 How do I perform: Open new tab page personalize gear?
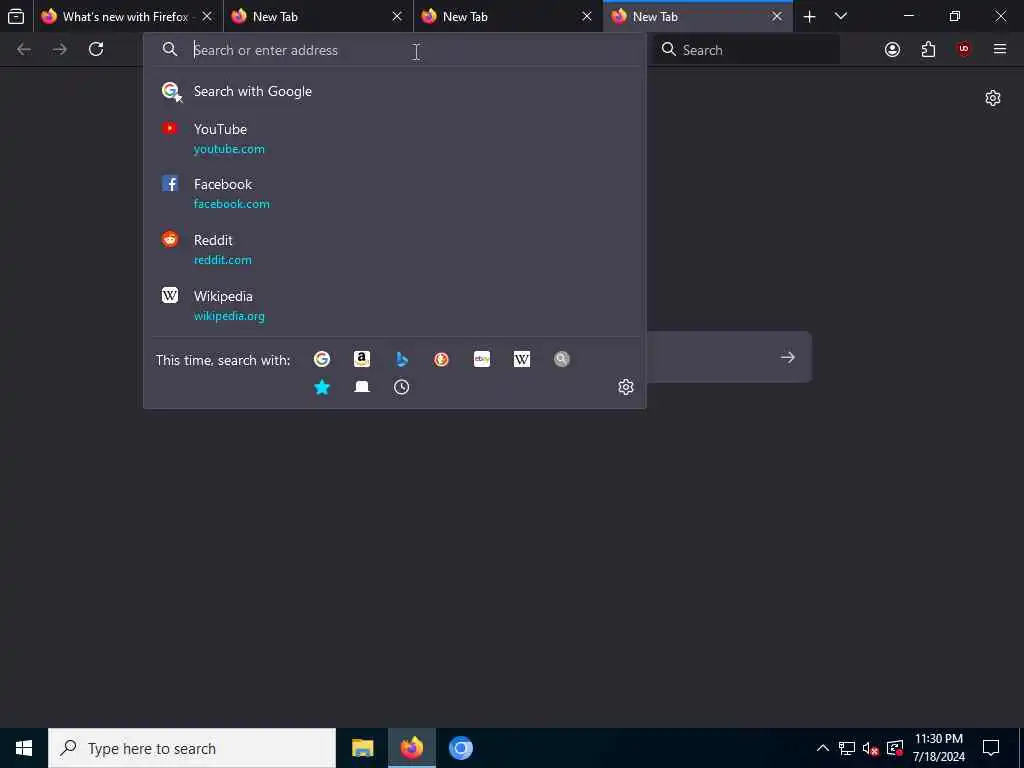[993, 98]
